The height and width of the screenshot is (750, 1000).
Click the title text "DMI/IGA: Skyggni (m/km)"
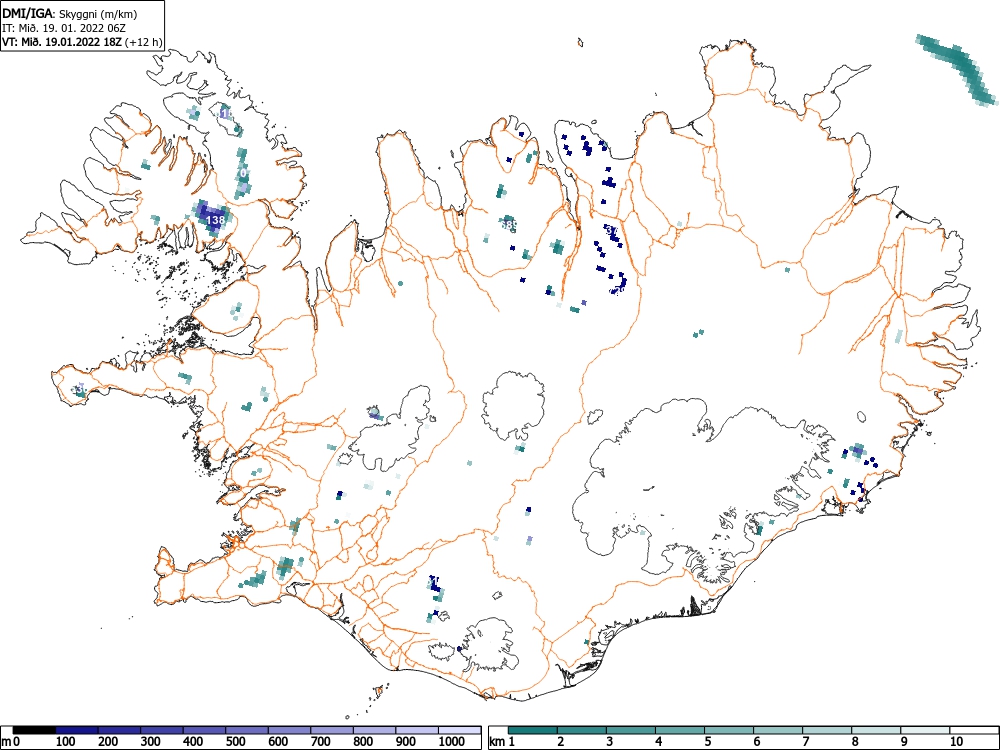pos(70,13)
